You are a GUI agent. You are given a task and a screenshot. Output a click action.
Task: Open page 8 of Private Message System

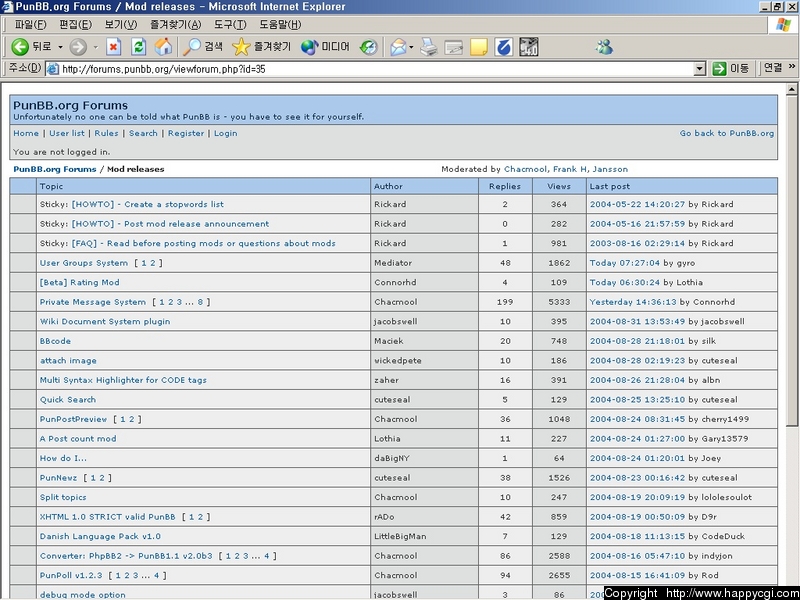[201, 302]
